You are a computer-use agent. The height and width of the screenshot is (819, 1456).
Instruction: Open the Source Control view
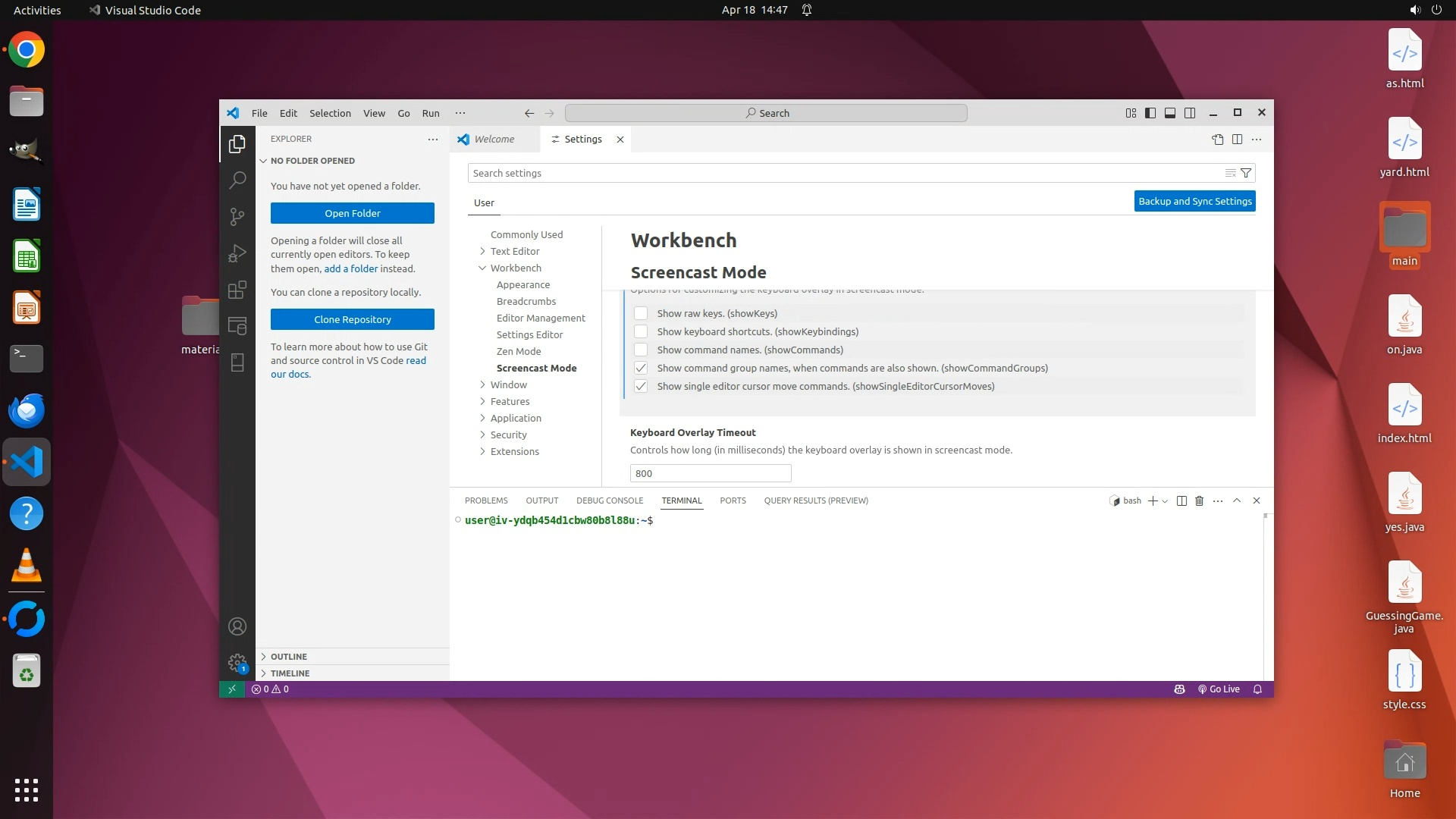point(237,217)
